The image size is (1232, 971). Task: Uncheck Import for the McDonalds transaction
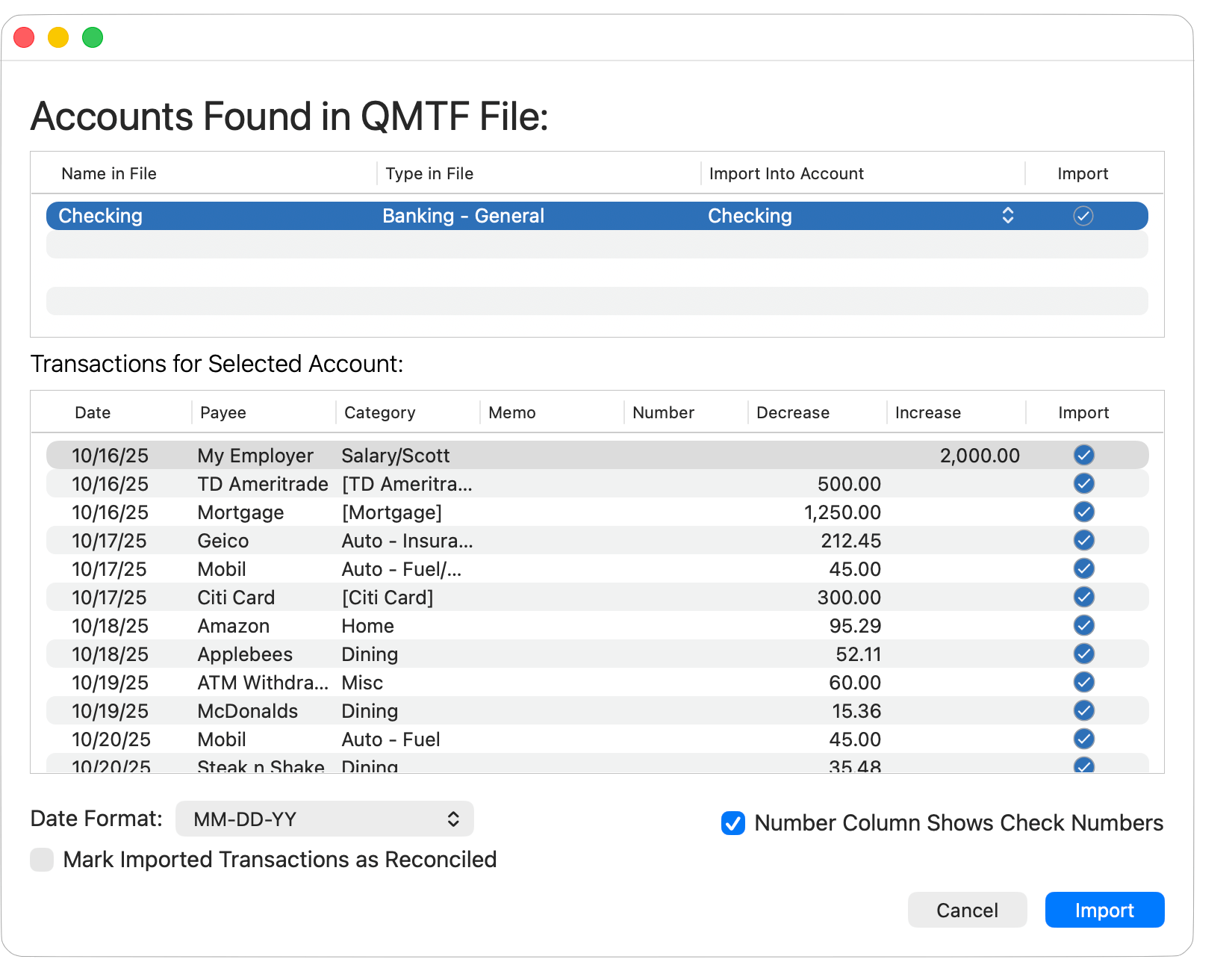coord(1083,710)
